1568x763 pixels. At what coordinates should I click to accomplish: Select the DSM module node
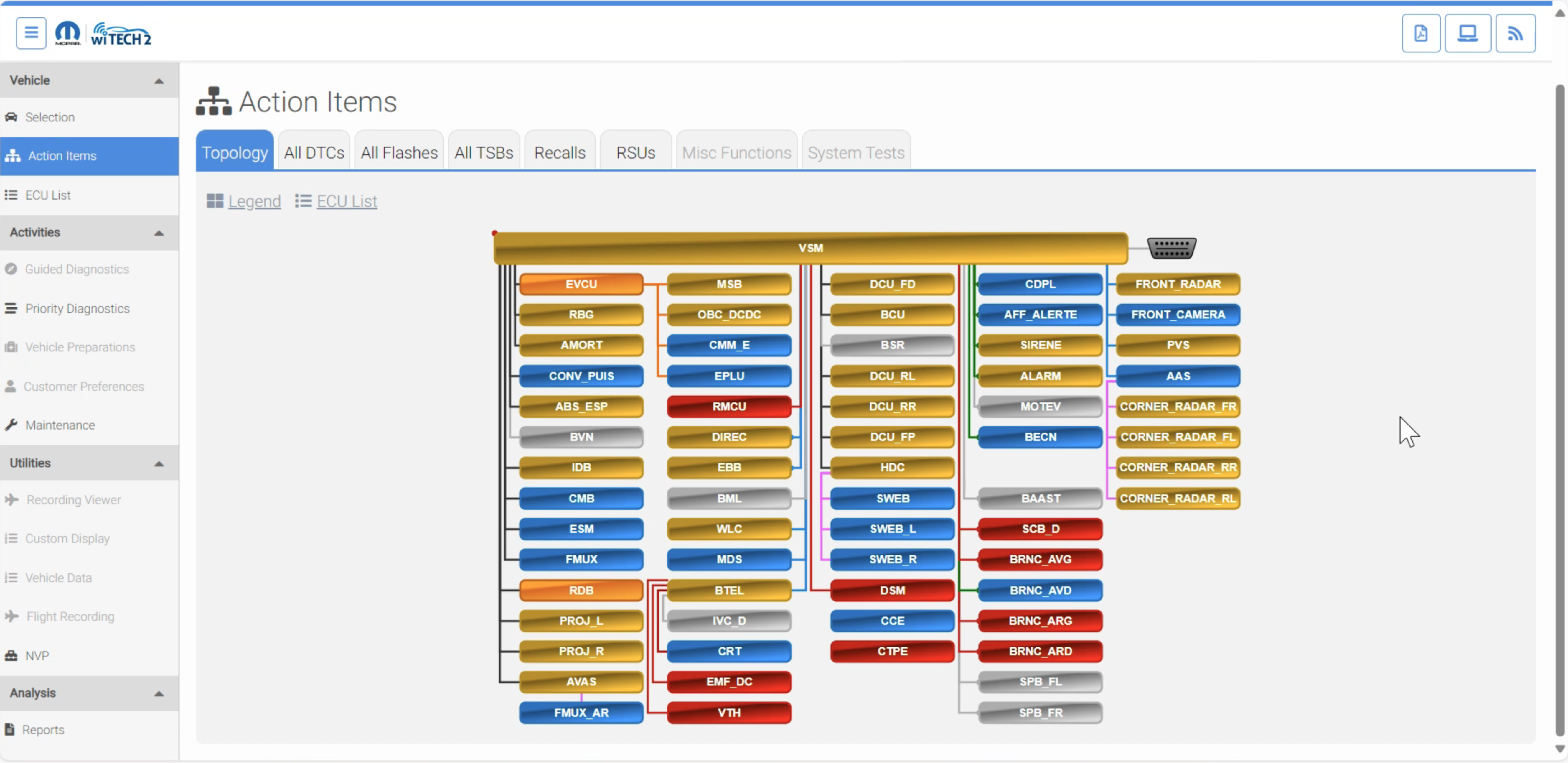[892, 590]
